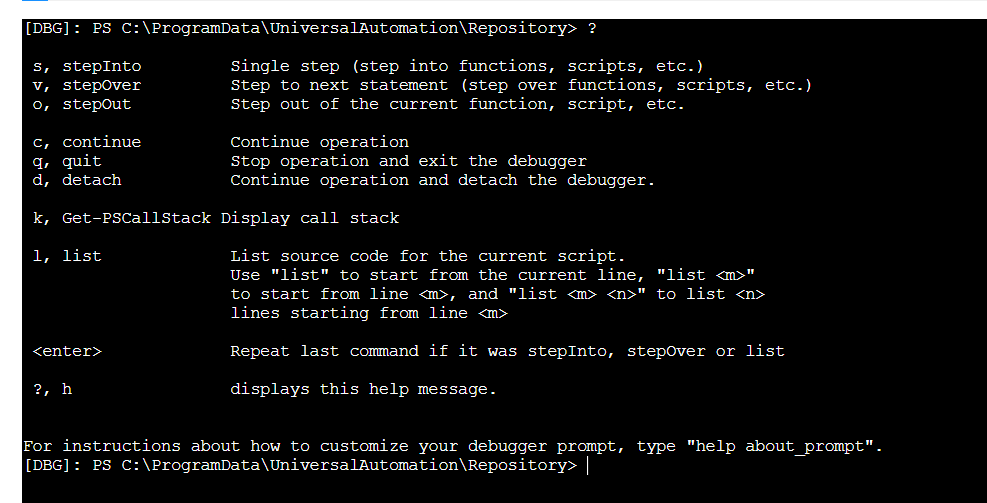Click the "l, list" command text
987x503 pixels.
(67, 256)
